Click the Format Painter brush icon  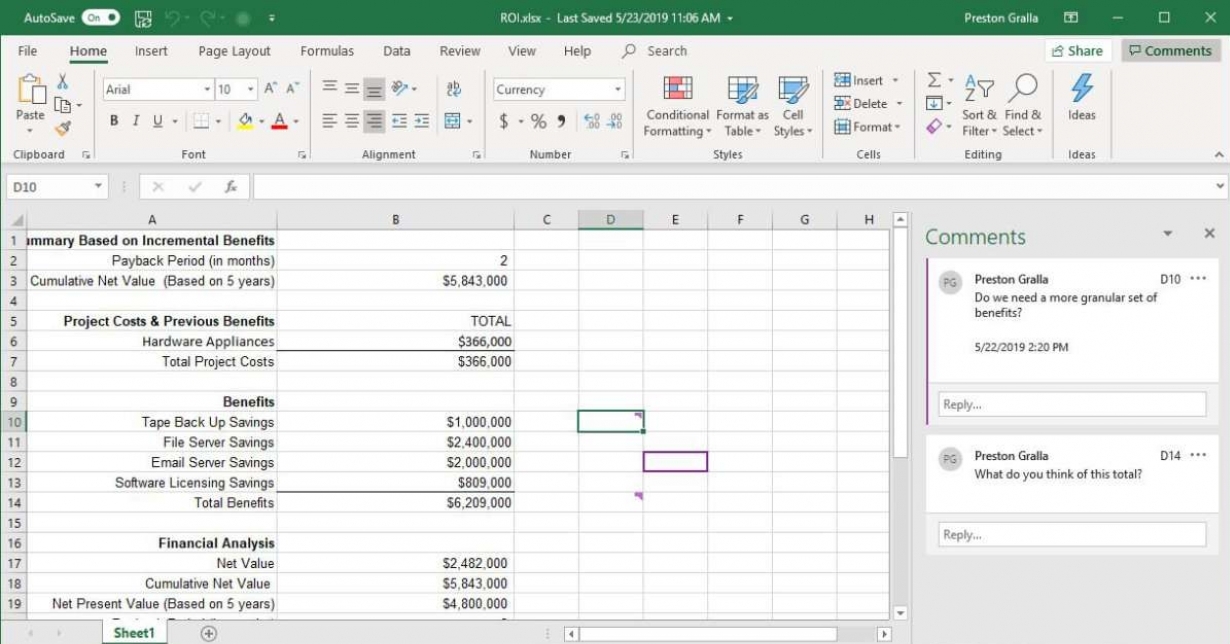pos(62,129)
